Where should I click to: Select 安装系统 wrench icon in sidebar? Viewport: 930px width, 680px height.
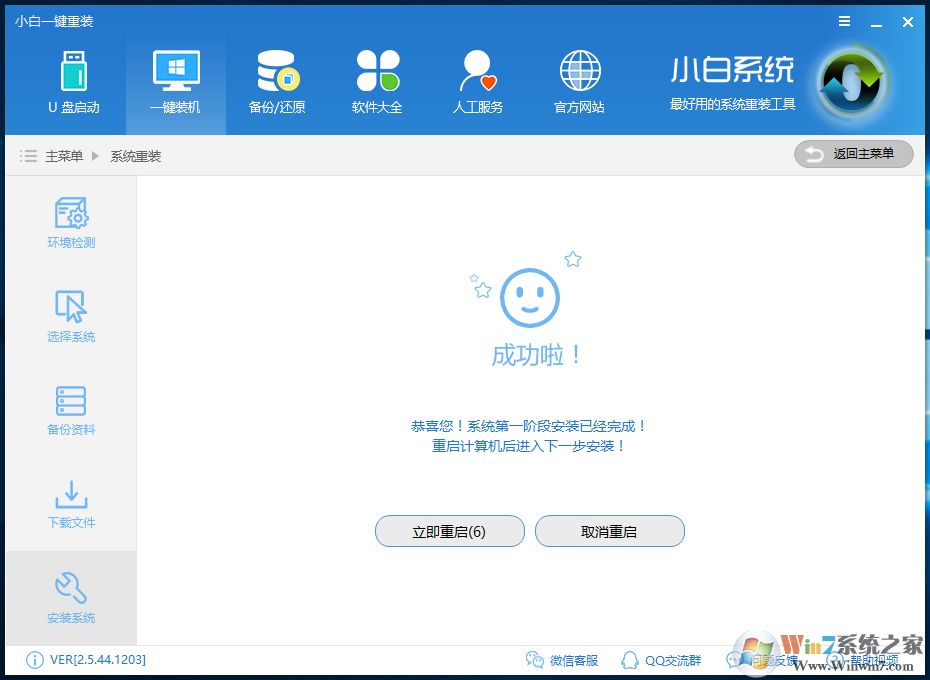tap(70, 597)
